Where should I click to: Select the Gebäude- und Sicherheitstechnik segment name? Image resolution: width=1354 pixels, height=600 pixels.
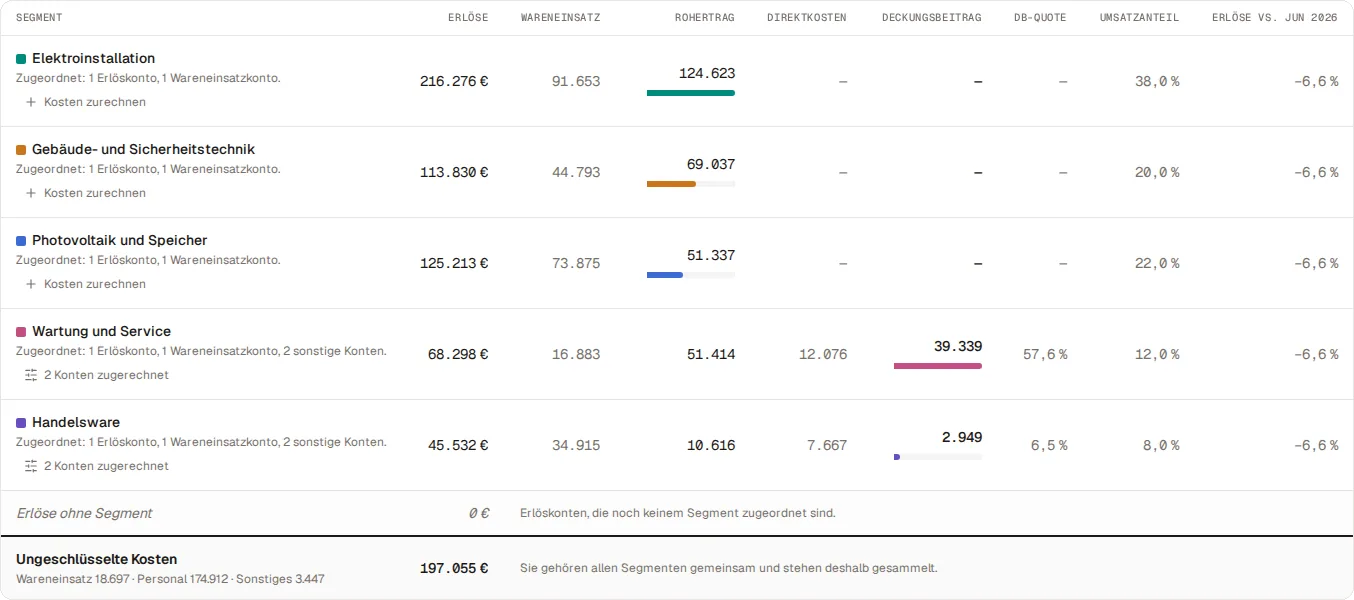pos(143,149)
